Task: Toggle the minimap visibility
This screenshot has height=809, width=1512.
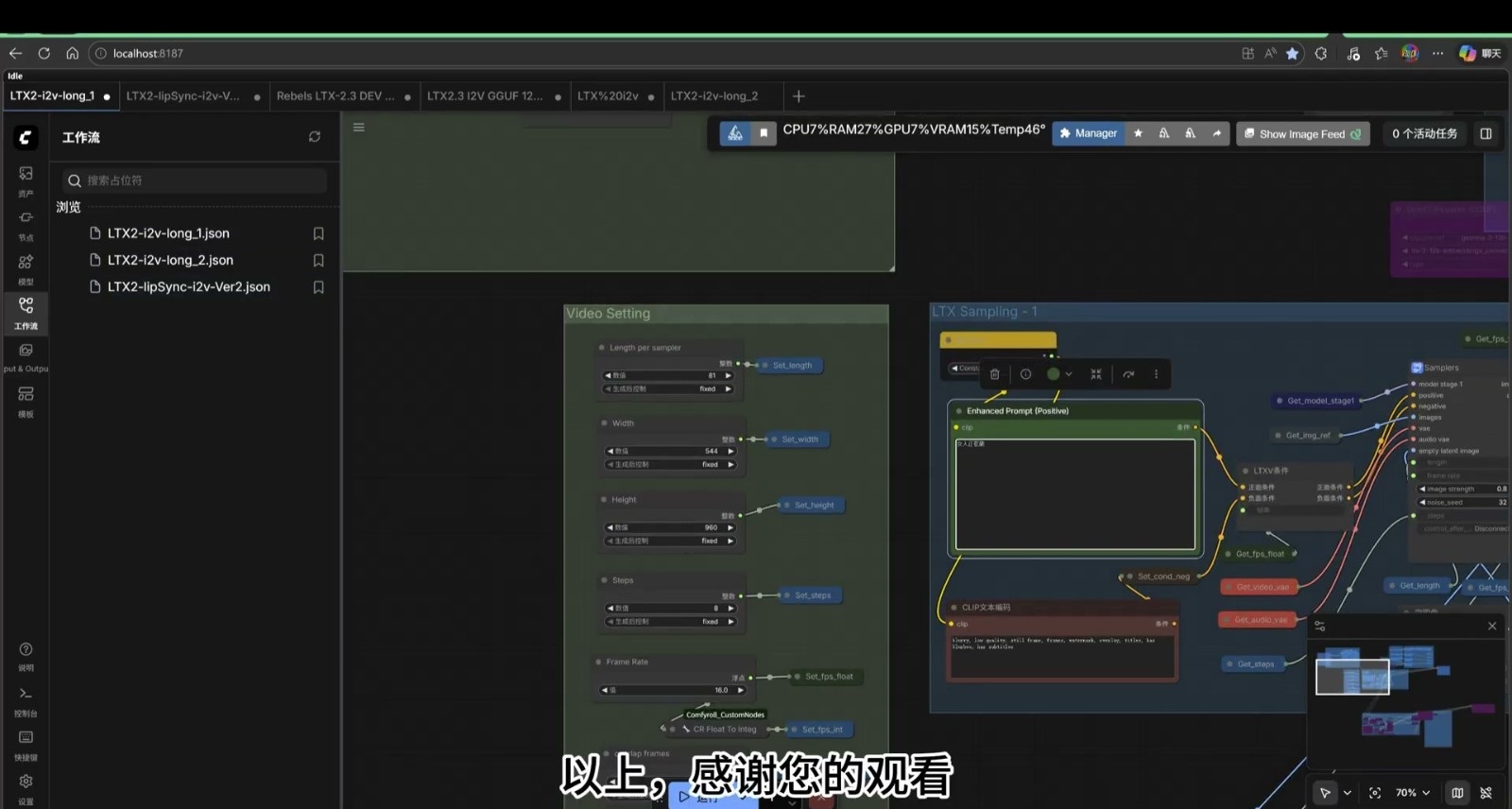Action: coord(1457,793)
